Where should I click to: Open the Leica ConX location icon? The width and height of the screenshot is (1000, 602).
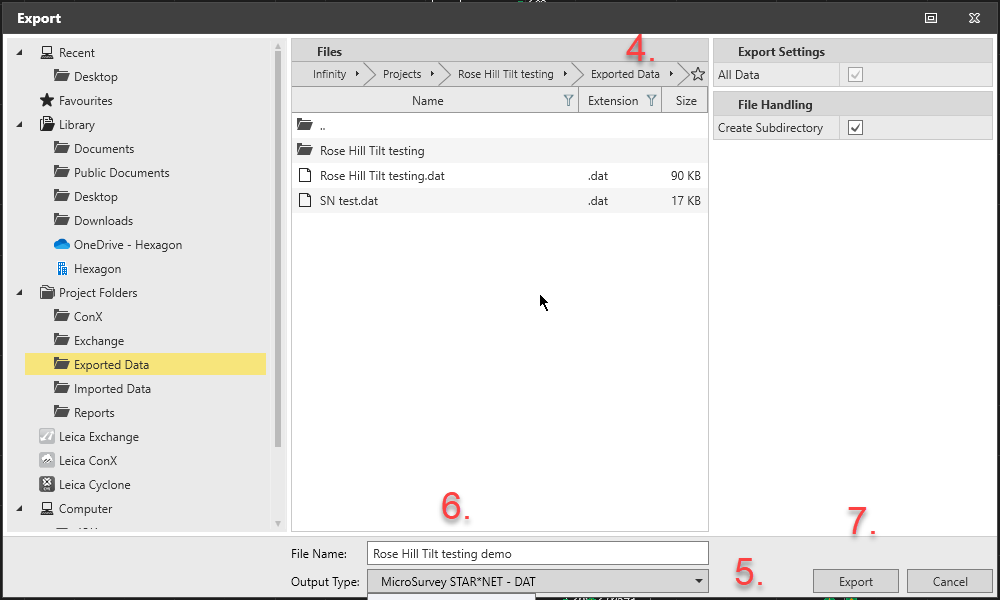coord(46,461)
